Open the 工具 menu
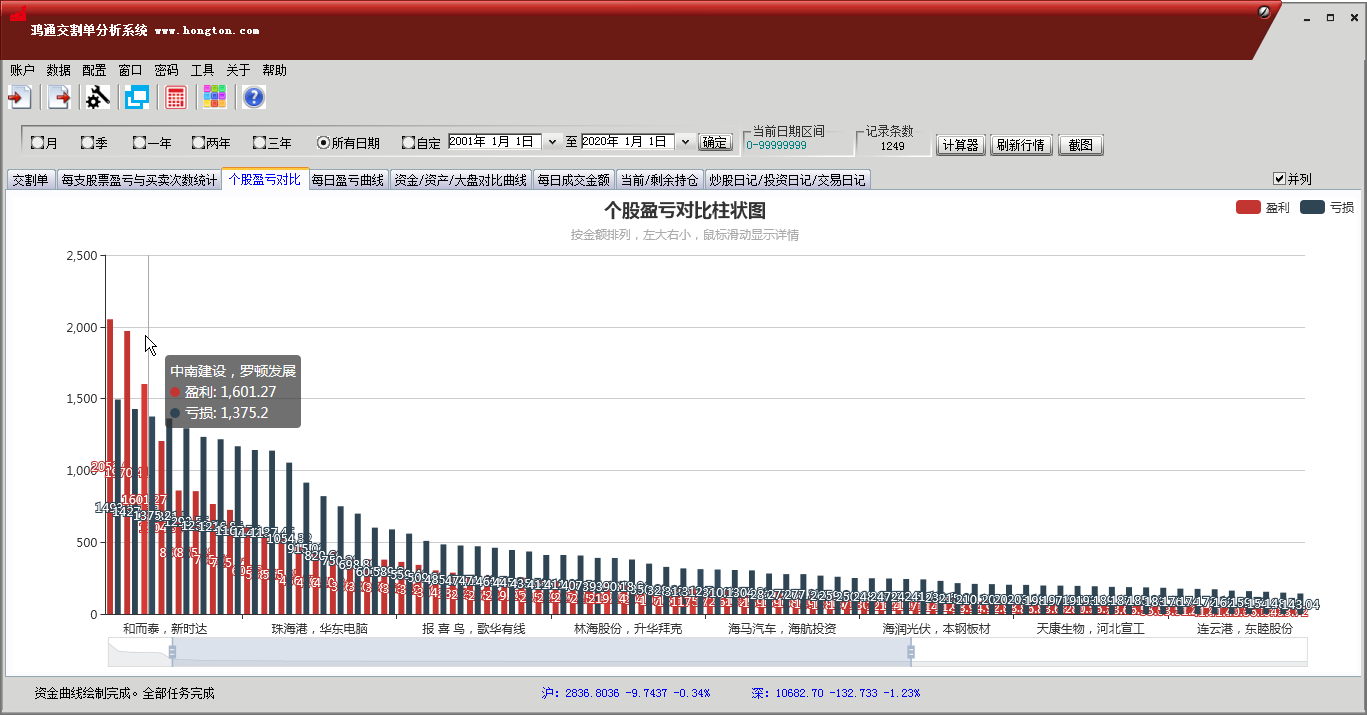Viewport: 1367px width, 715px height. pos(202,70)
